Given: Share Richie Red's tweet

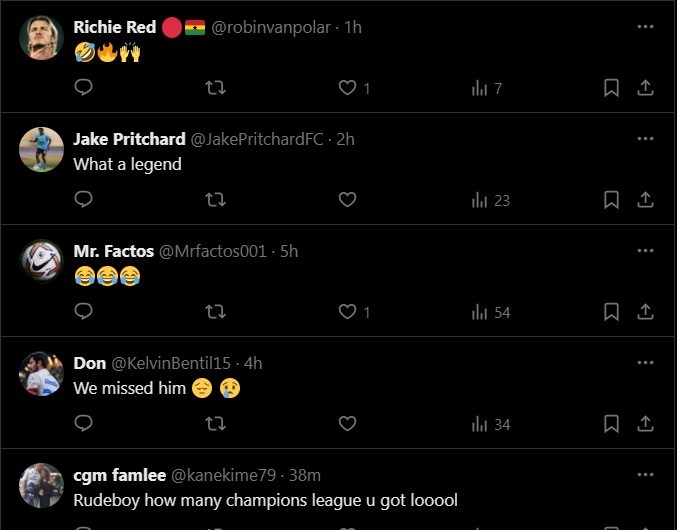Looking at the screenshot, I should (x=645, y=88).
